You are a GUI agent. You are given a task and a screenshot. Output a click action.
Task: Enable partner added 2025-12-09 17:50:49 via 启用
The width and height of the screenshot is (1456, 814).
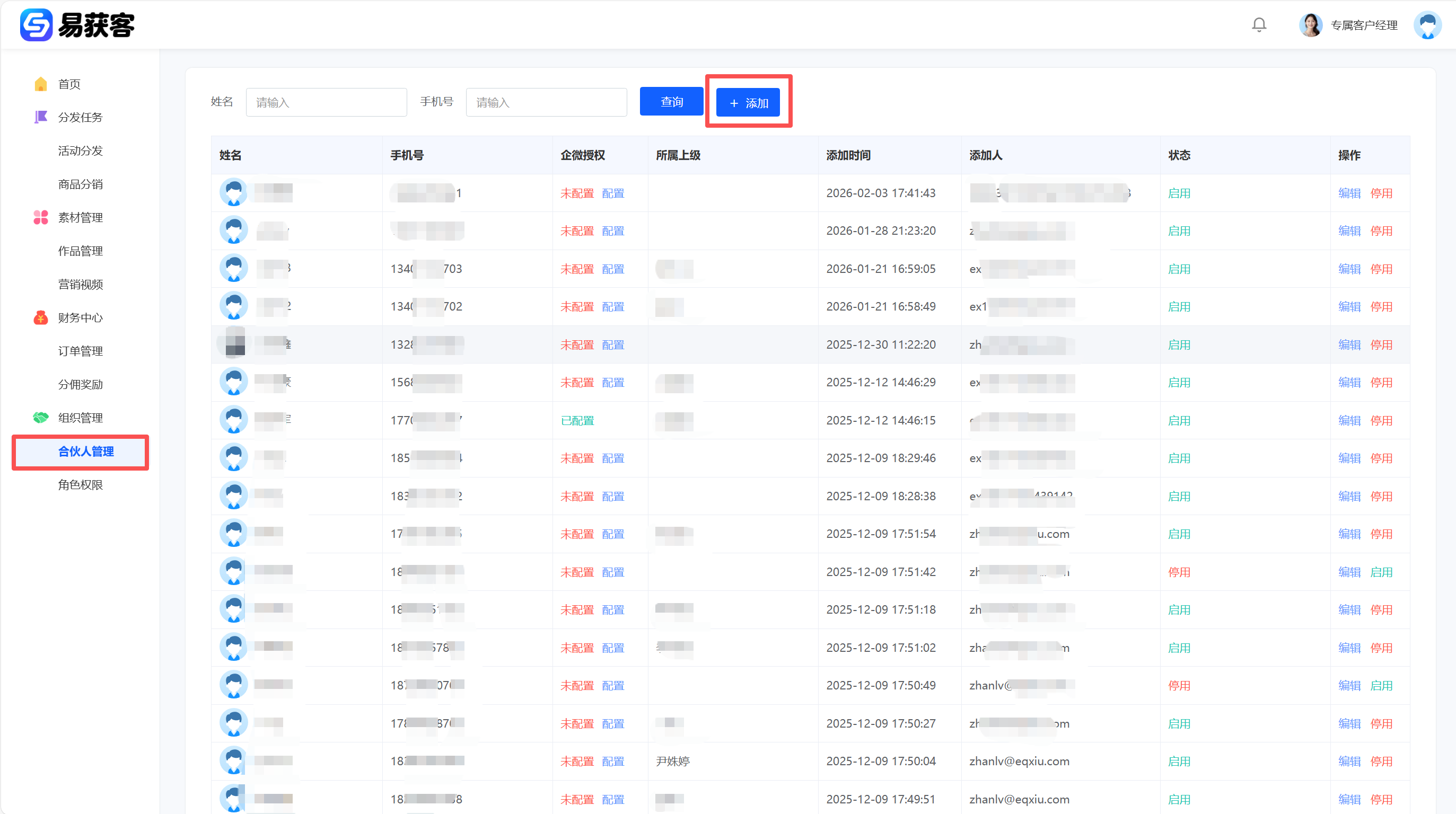point(1381,686)
